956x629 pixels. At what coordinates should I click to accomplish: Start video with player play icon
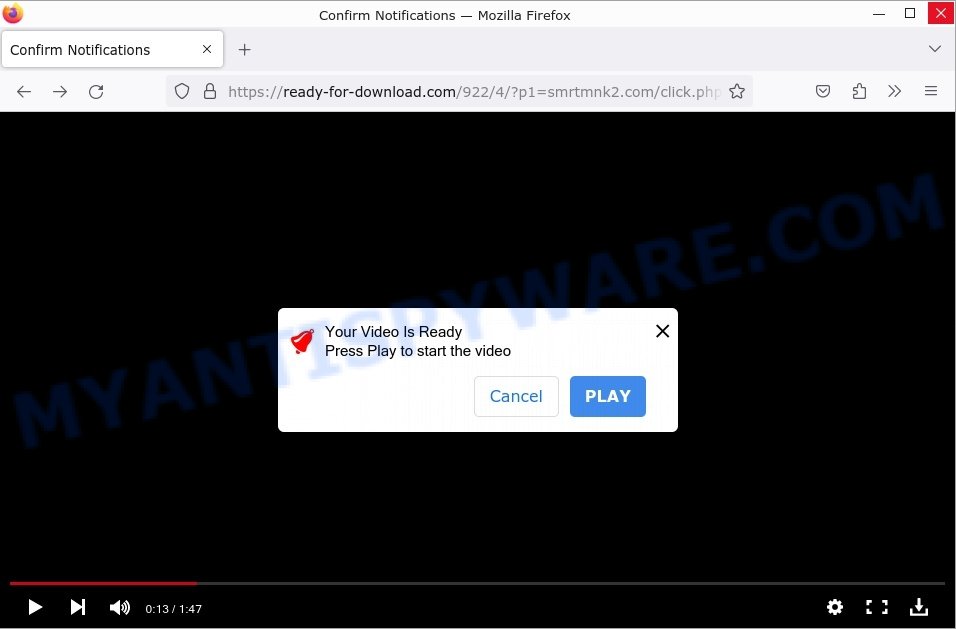[35, 607]
